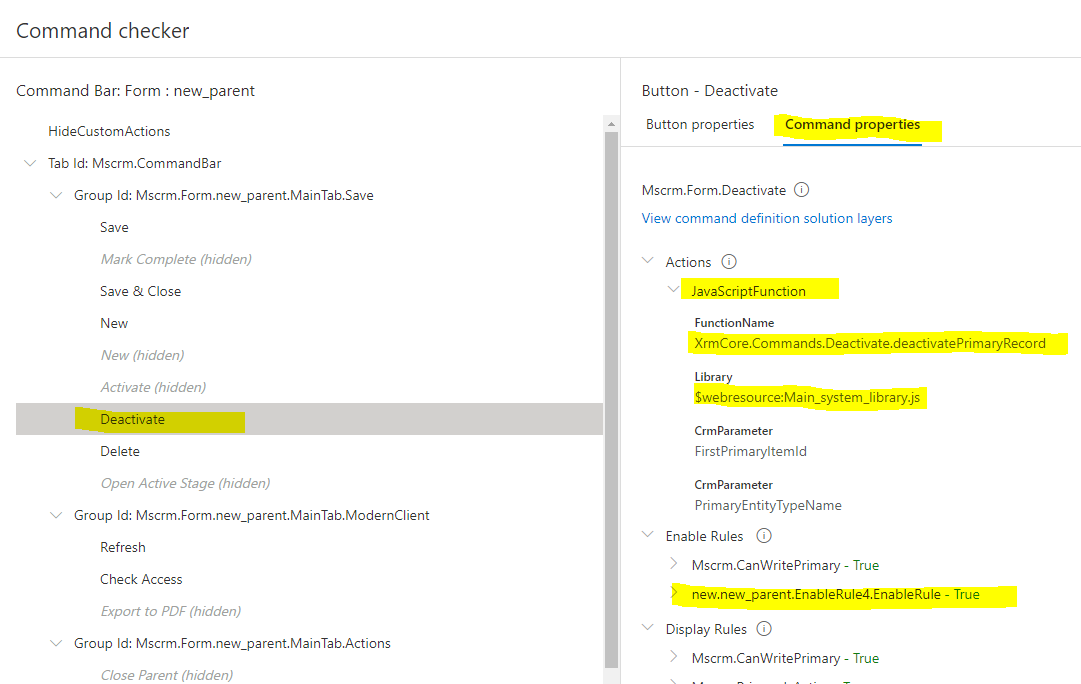Select the Delete command item

point(120,451)
